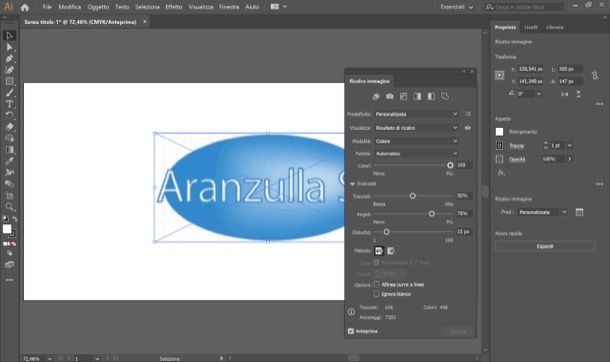Select the Curvature tool
The width and height of the screenshot is (610, 362).
coord(9,70)
